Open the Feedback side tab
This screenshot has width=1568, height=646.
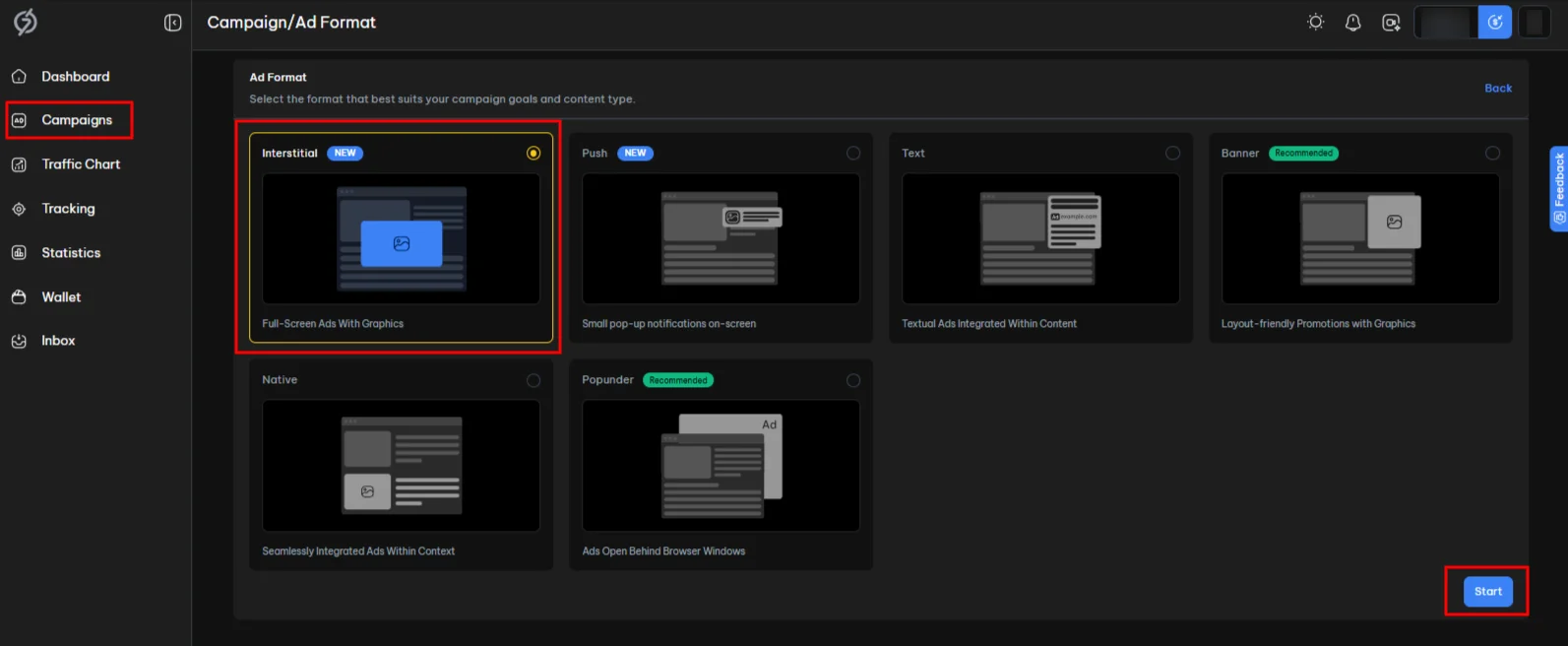1558,189
